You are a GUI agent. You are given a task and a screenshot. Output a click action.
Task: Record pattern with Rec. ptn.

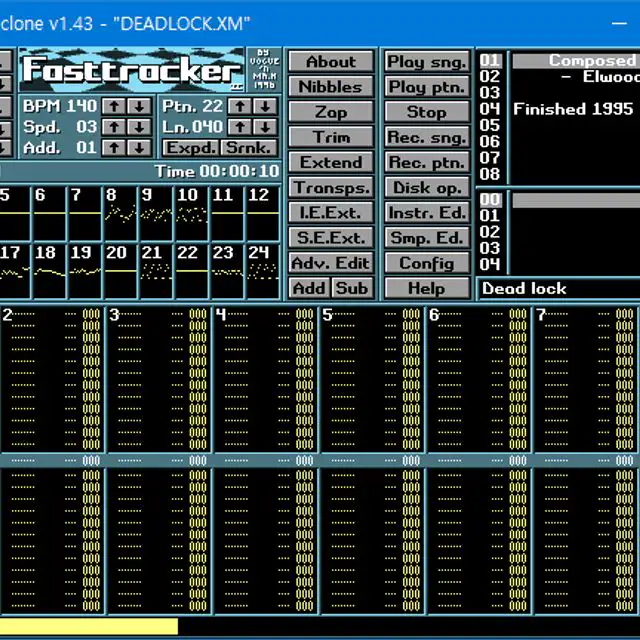pyautogui.click(x=427, y=162)
